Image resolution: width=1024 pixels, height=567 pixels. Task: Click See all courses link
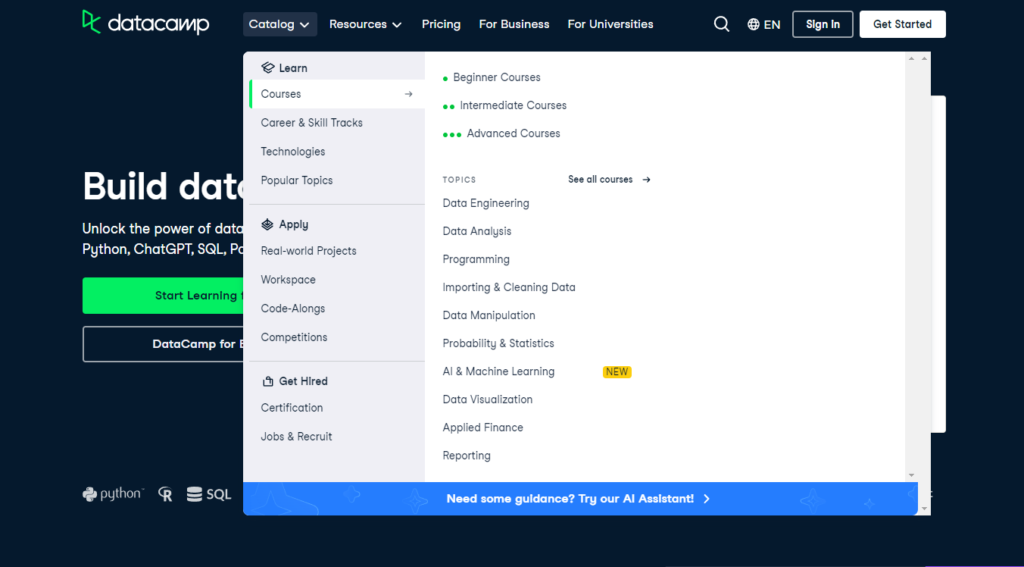609,180
